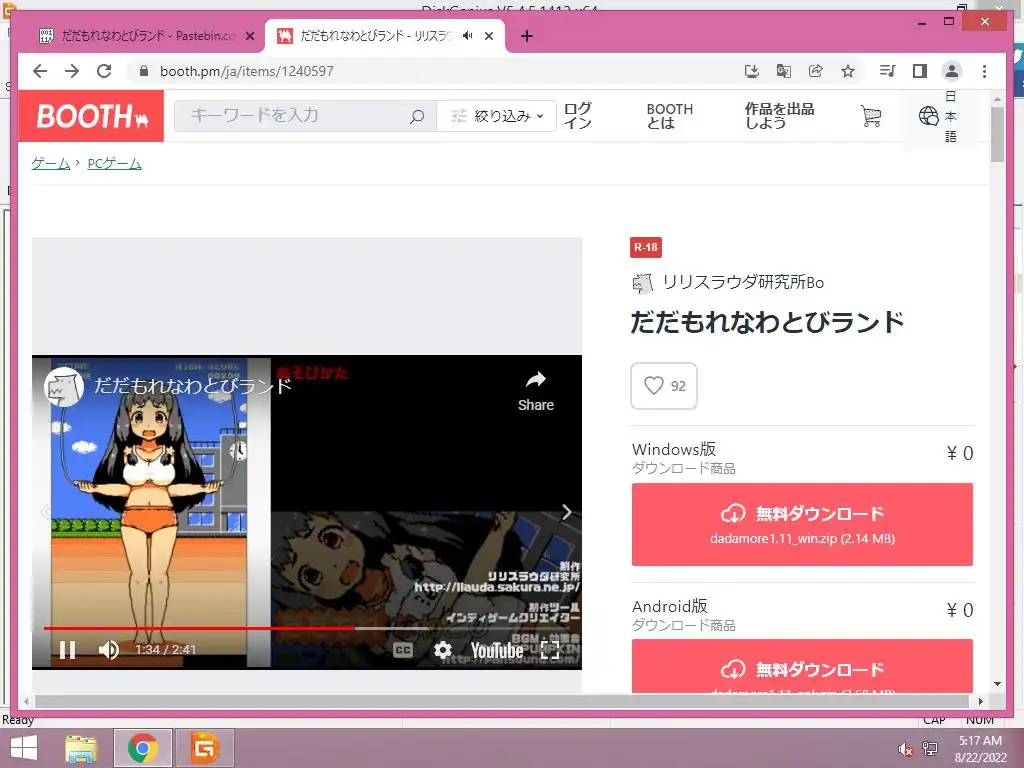
Task: Open File Explorer from the taskbar
Action: click(81, 748)
